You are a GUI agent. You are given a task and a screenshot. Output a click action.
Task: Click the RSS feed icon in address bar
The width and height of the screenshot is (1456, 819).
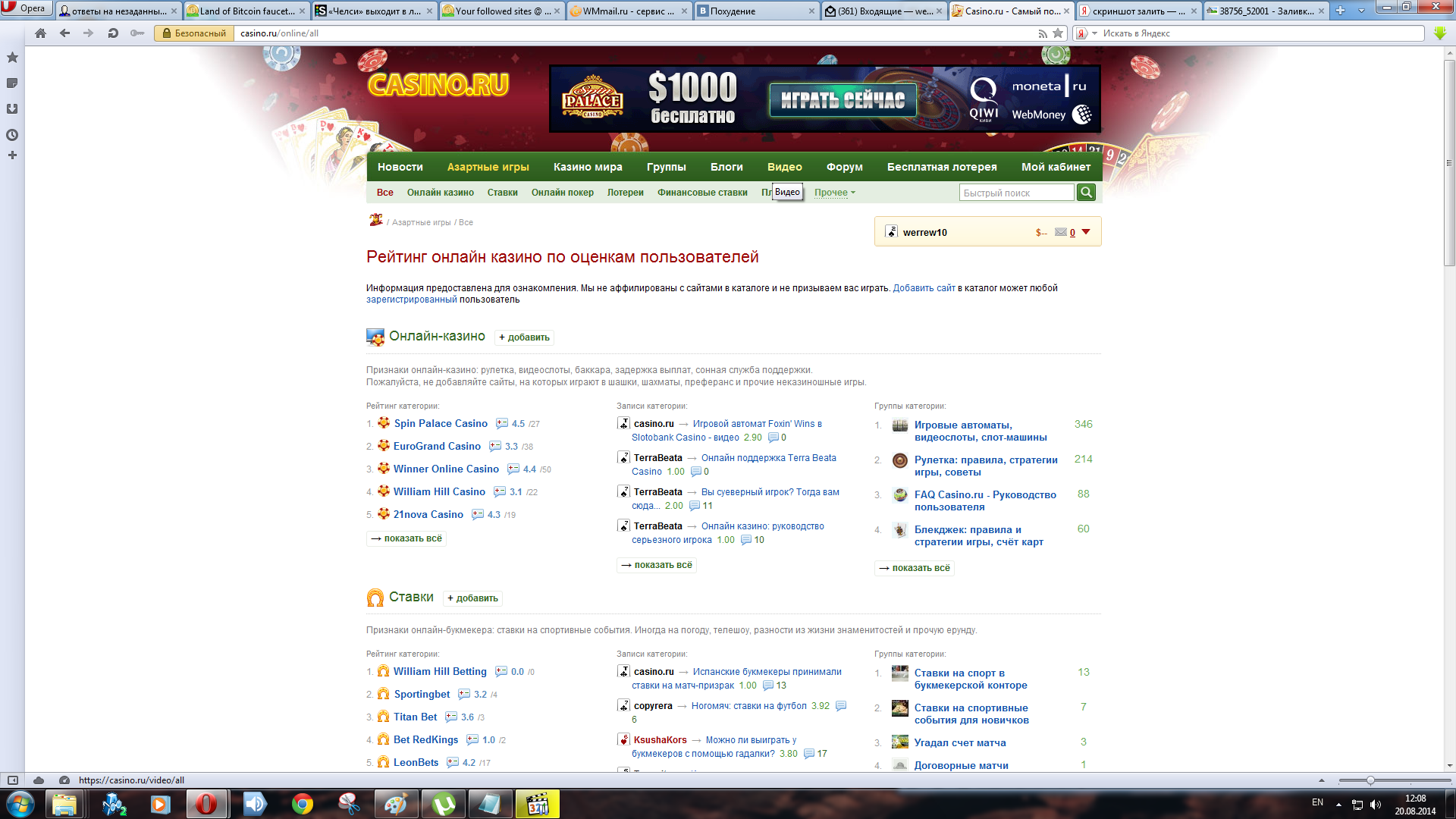pos(1043,33)
